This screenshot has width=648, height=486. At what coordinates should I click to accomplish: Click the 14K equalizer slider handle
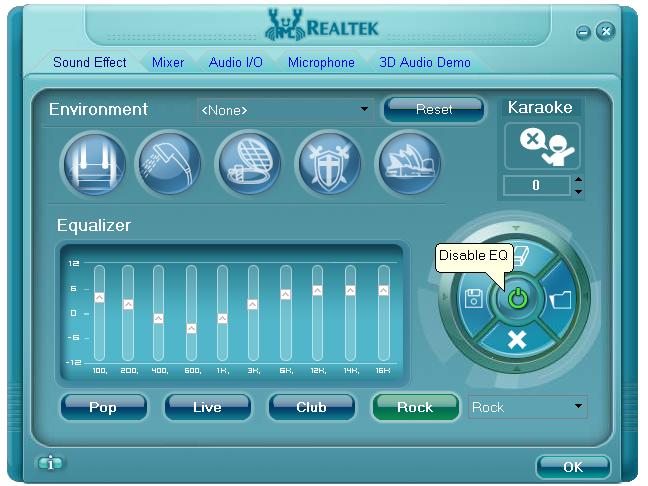point(350,291)
